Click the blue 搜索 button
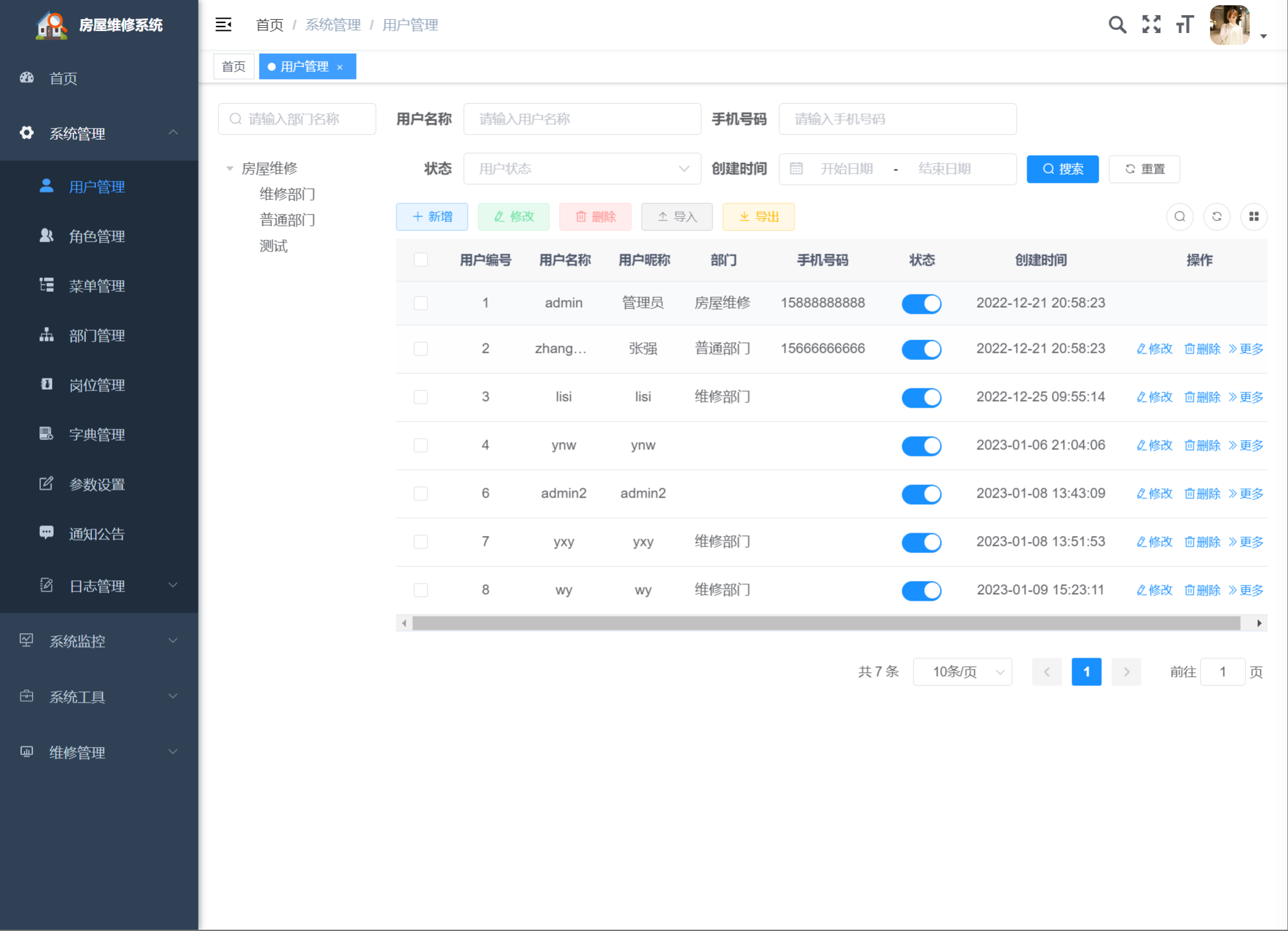1288x931 pixels. click(x=1062, y=169)
